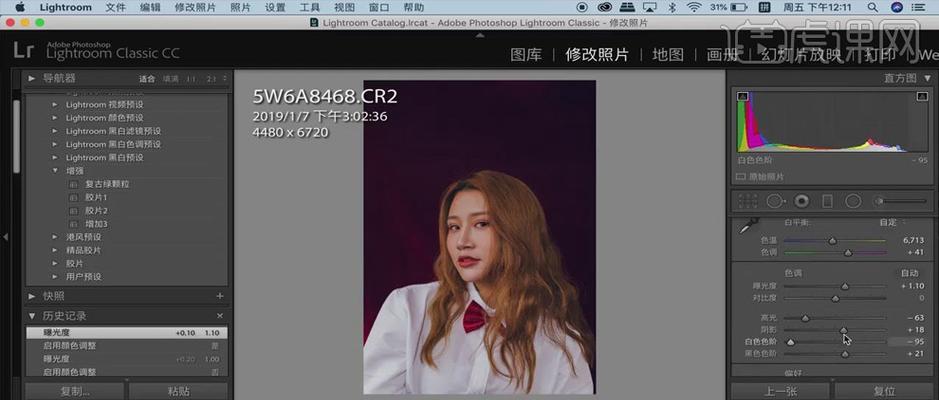Image resolution: width=939 pixels, height=400 pixels.
Task: Apply the 胶片1 preset
Action: click(96, 197)
